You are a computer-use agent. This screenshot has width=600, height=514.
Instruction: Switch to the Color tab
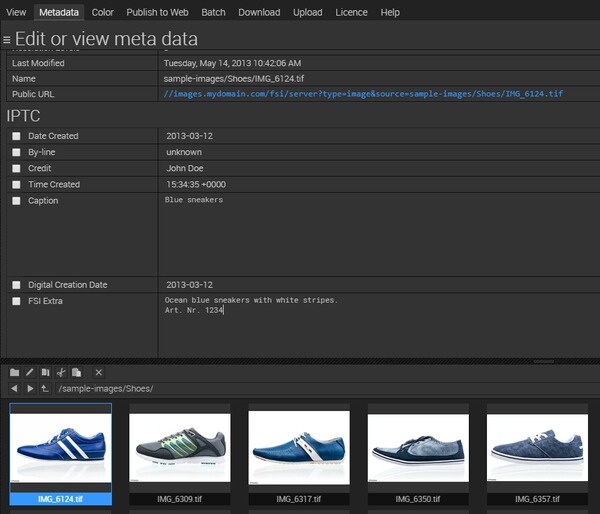point(102,12)
